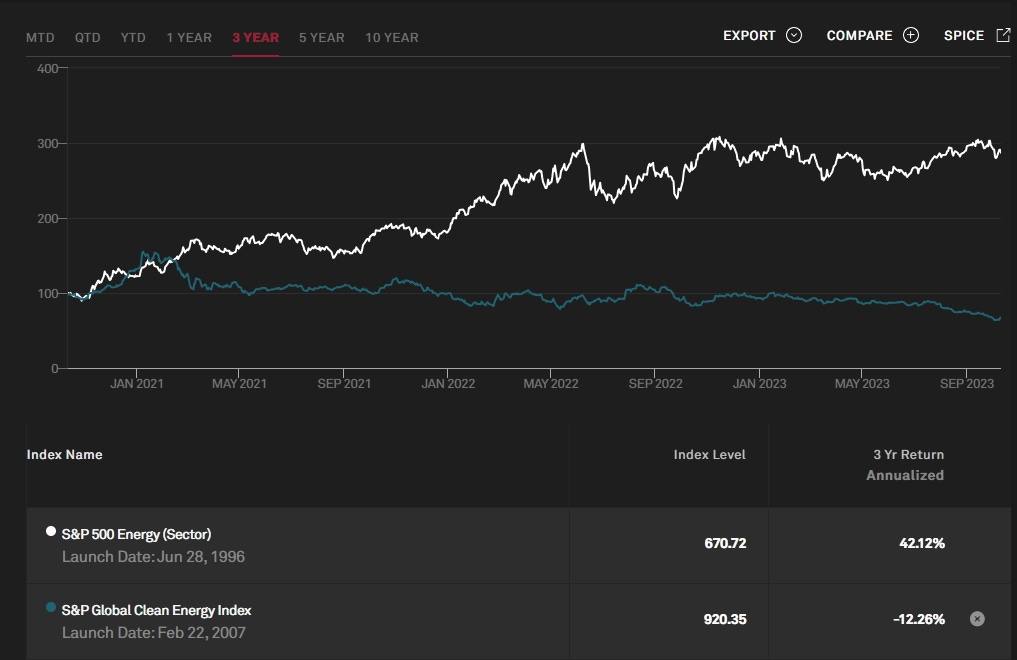Click the COMPARE plus circle icon
1017x660 pixels.
pyautogui.click(x=911, y=35)
